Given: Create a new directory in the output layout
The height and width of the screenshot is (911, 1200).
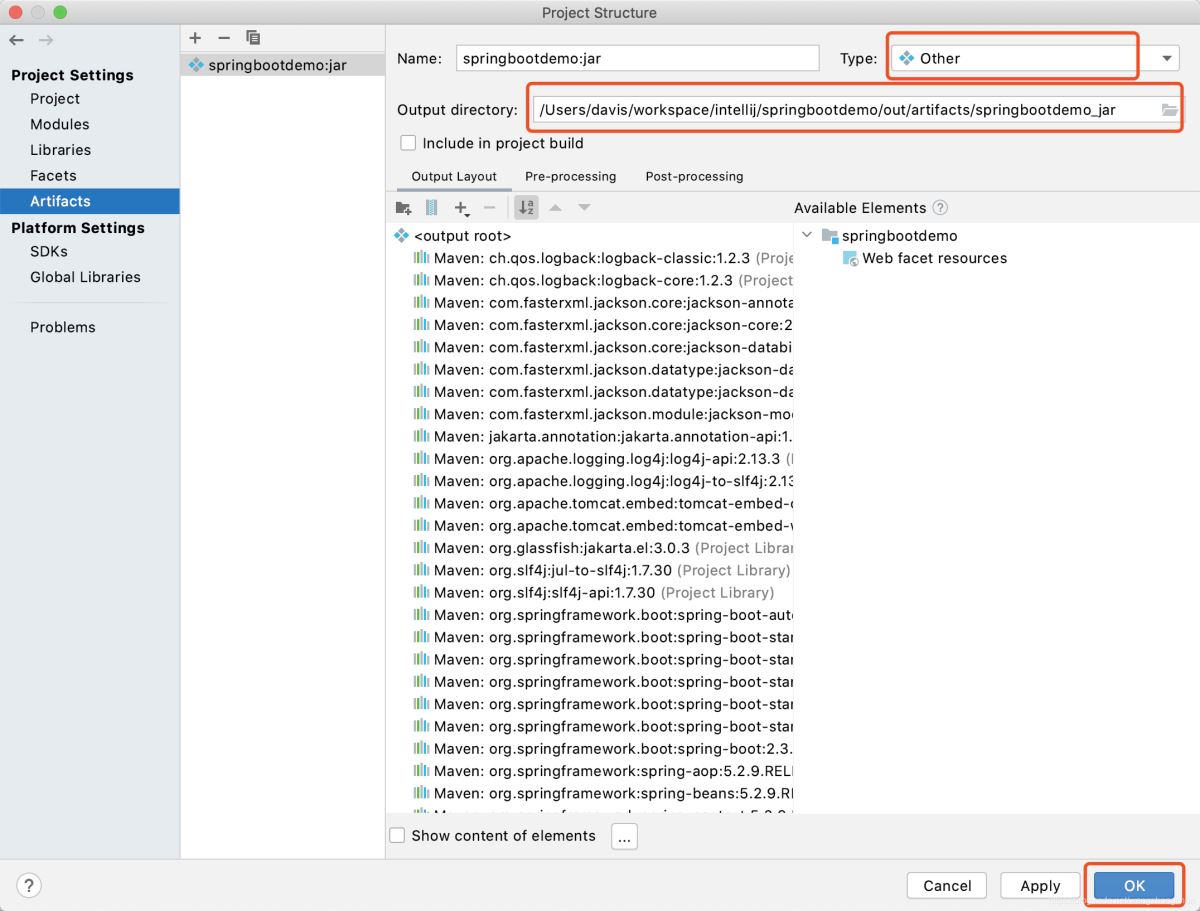Looking at the screenshot, I should (403, 207).
